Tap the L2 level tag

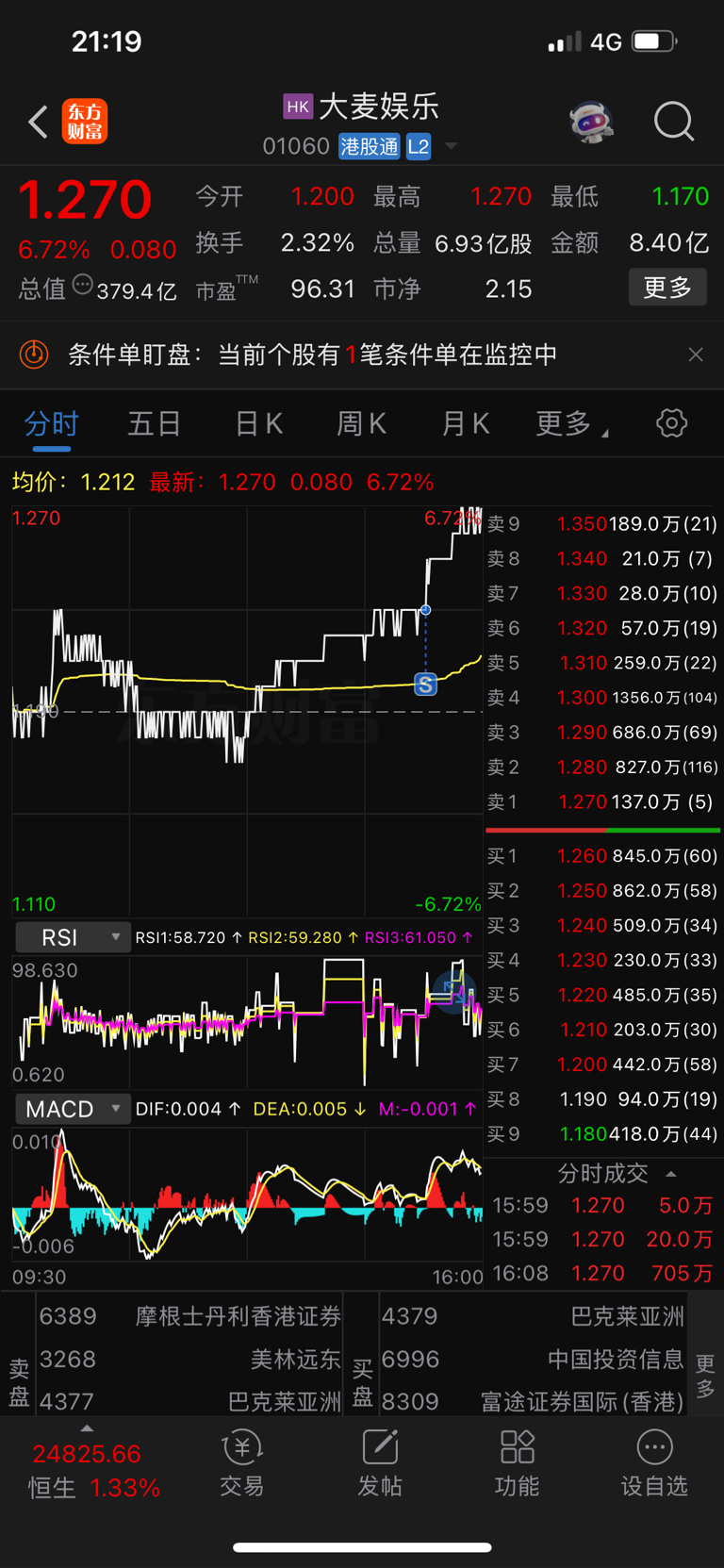pos(419,147)
